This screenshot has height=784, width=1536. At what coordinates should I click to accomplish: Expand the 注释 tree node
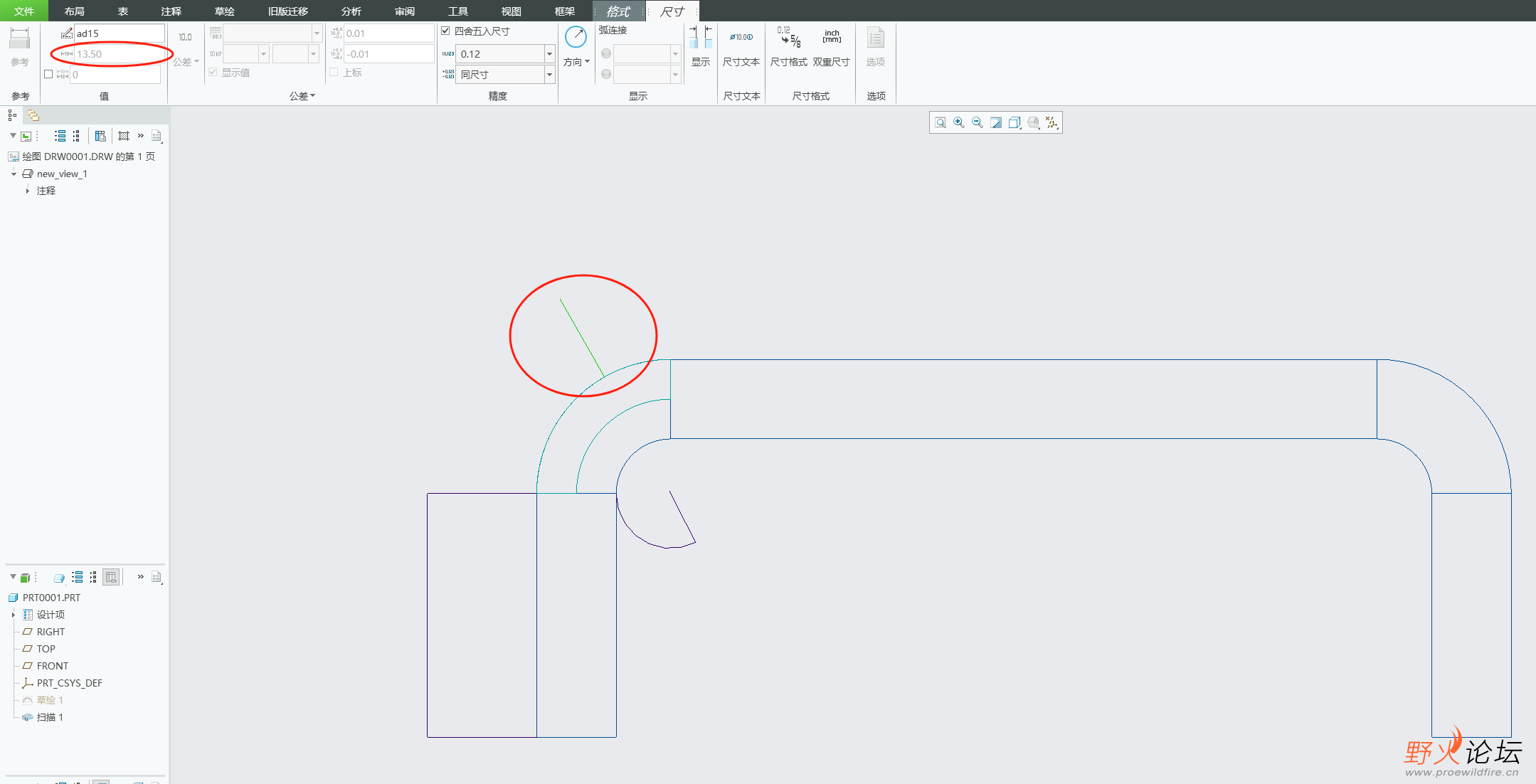point(28,191)
